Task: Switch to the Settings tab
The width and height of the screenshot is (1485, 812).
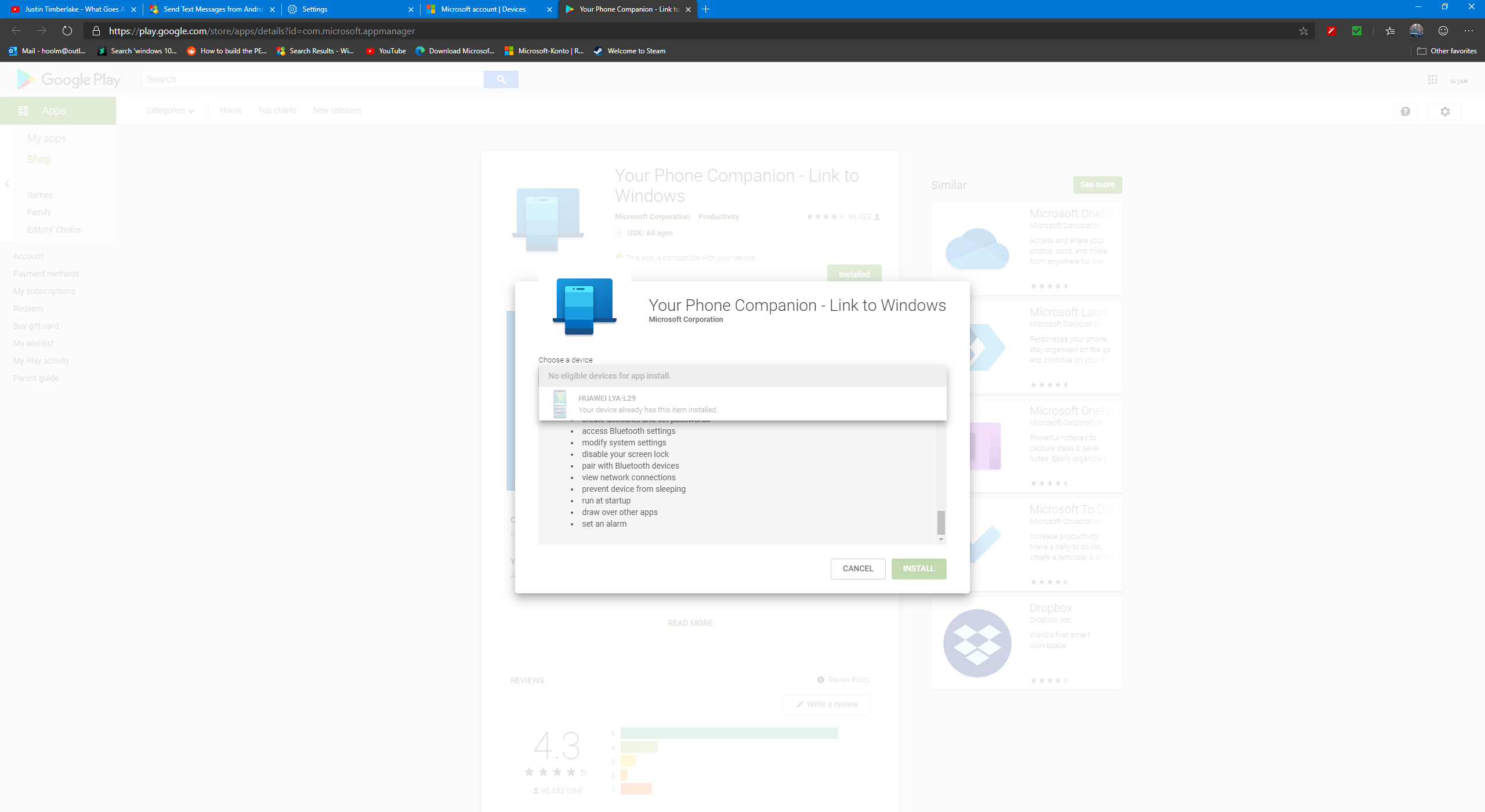Action: coord(350,9)
